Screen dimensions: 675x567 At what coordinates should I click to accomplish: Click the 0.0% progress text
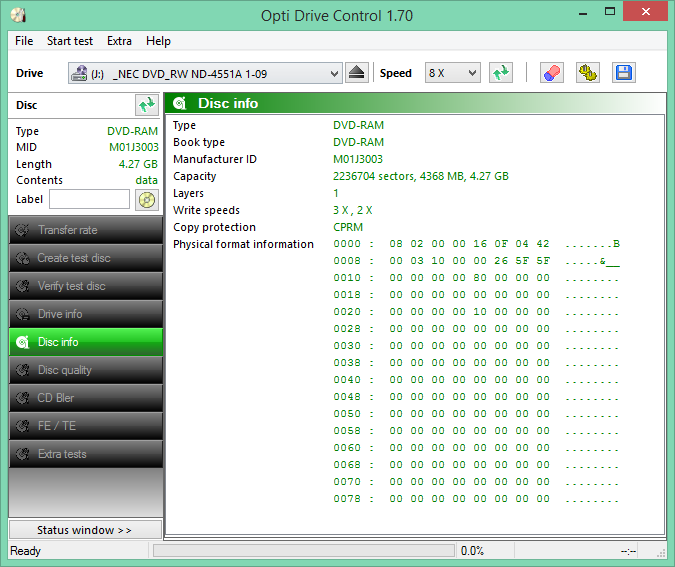click(472, 551)
